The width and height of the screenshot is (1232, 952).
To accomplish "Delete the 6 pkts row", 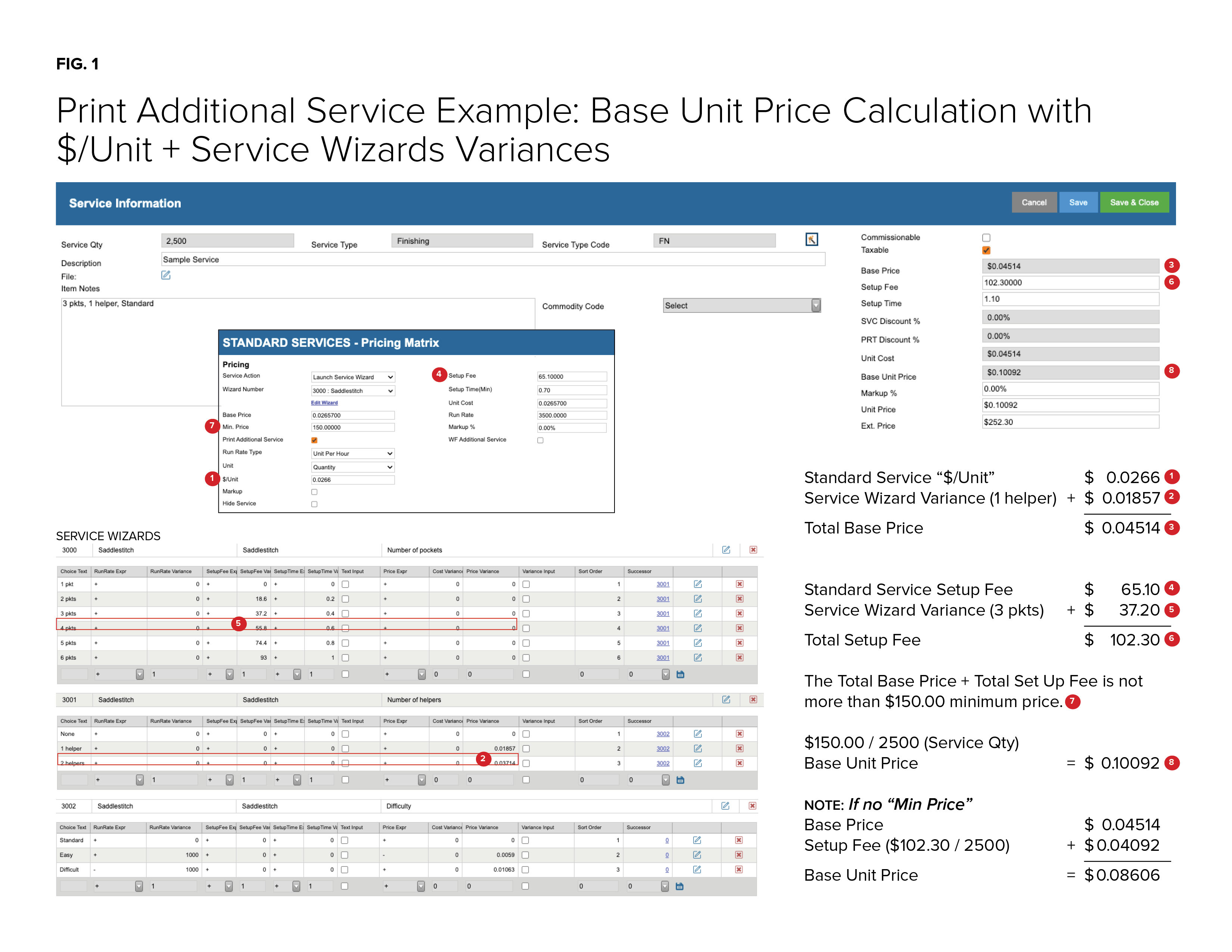I will click(740, 657).
